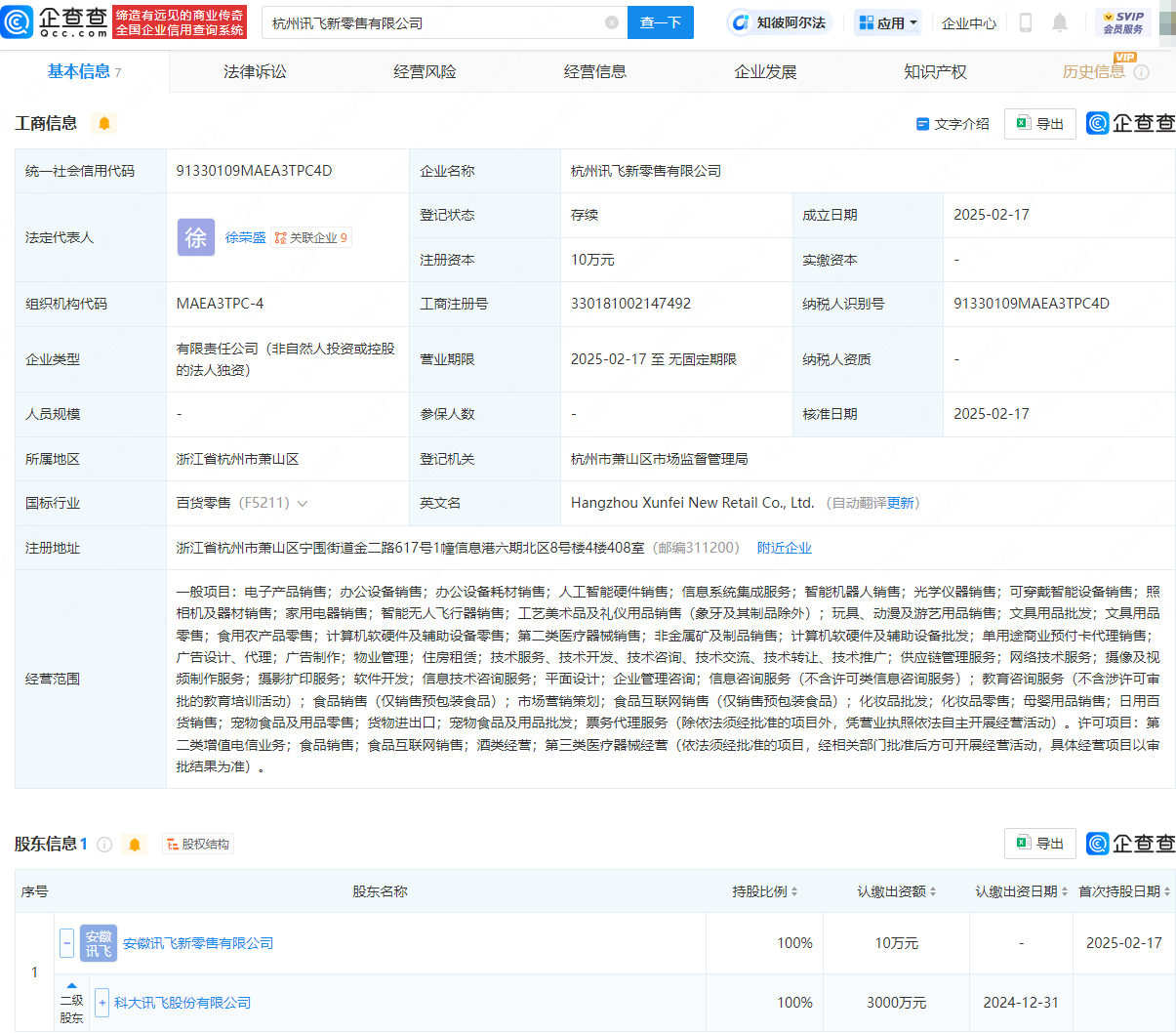Image resolution: width=1176 pixels, height=1033 pixels.
Task: Click the 企查查 logo in the 股东信息 section
Action: (1130, 844)
